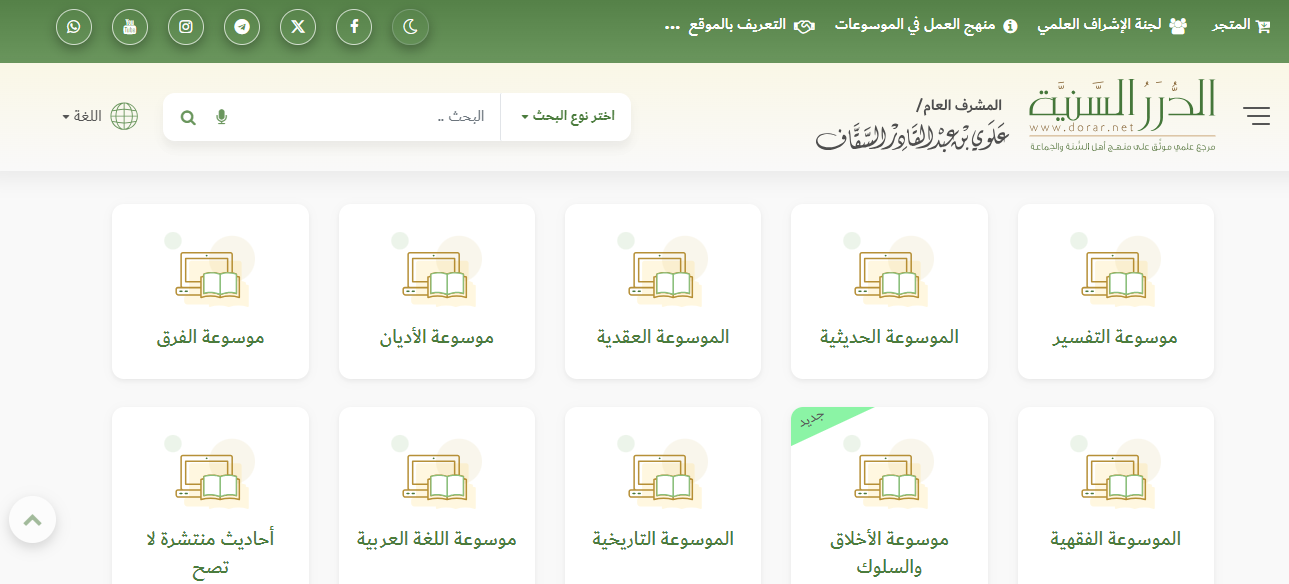
Task: Click علوي بن عبدالقادر السقاف signature
Action: tap(912, 138)
